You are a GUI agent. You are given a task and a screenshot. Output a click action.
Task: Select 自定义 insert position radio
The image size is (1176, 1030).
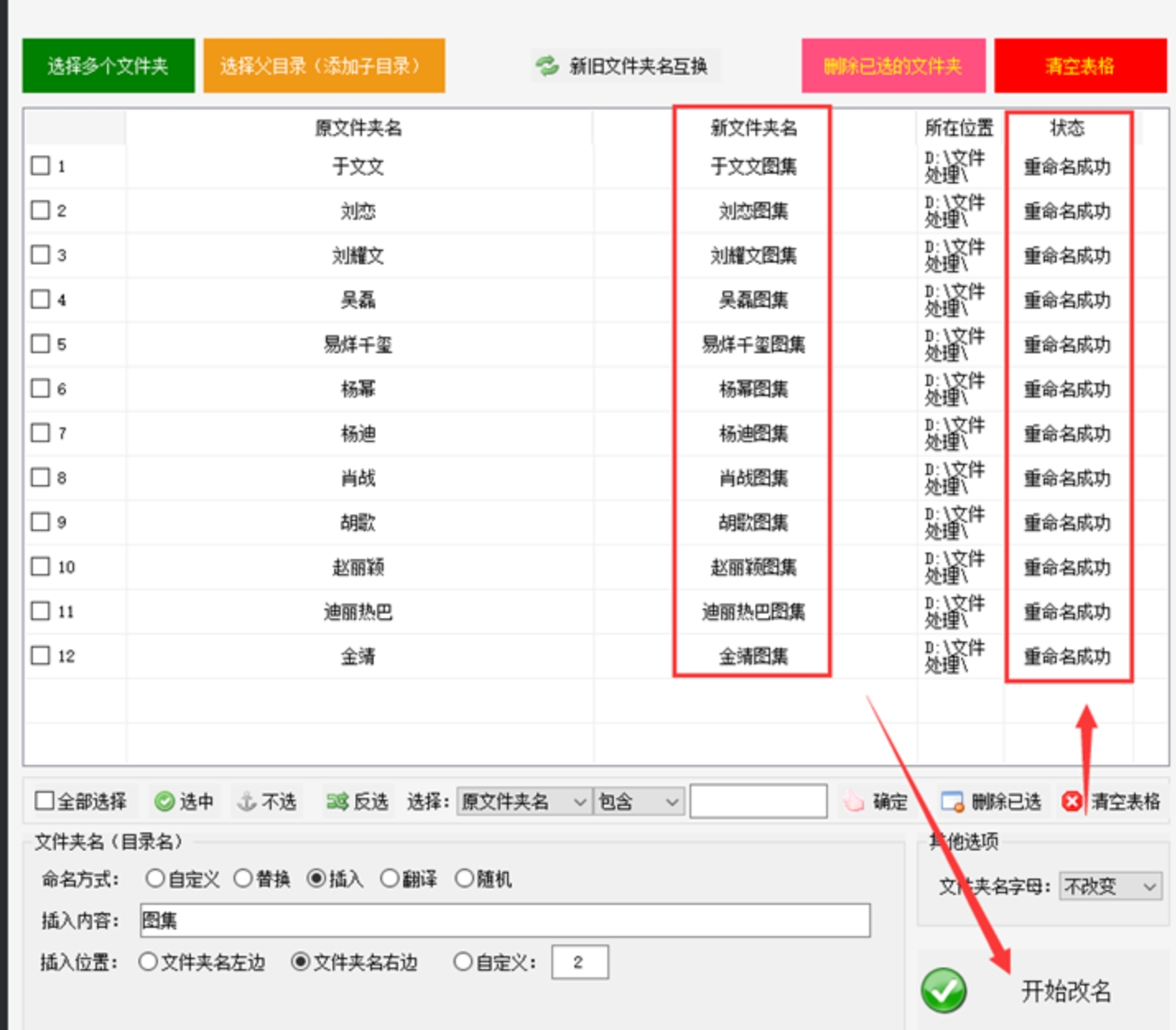point(463,962)
